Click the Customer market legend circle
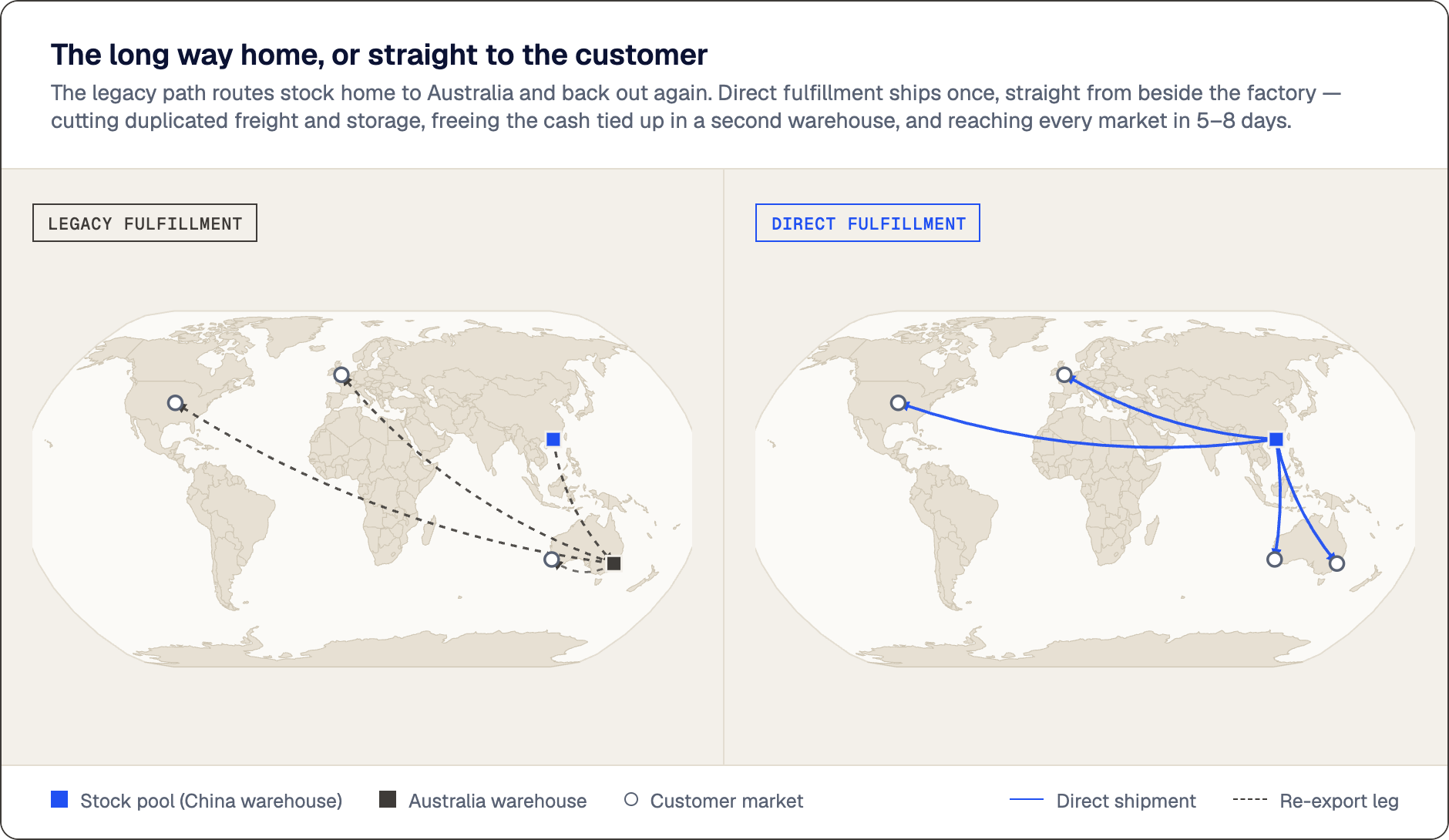This screenshot has width=1449, height=840. (x=631, y=799)
